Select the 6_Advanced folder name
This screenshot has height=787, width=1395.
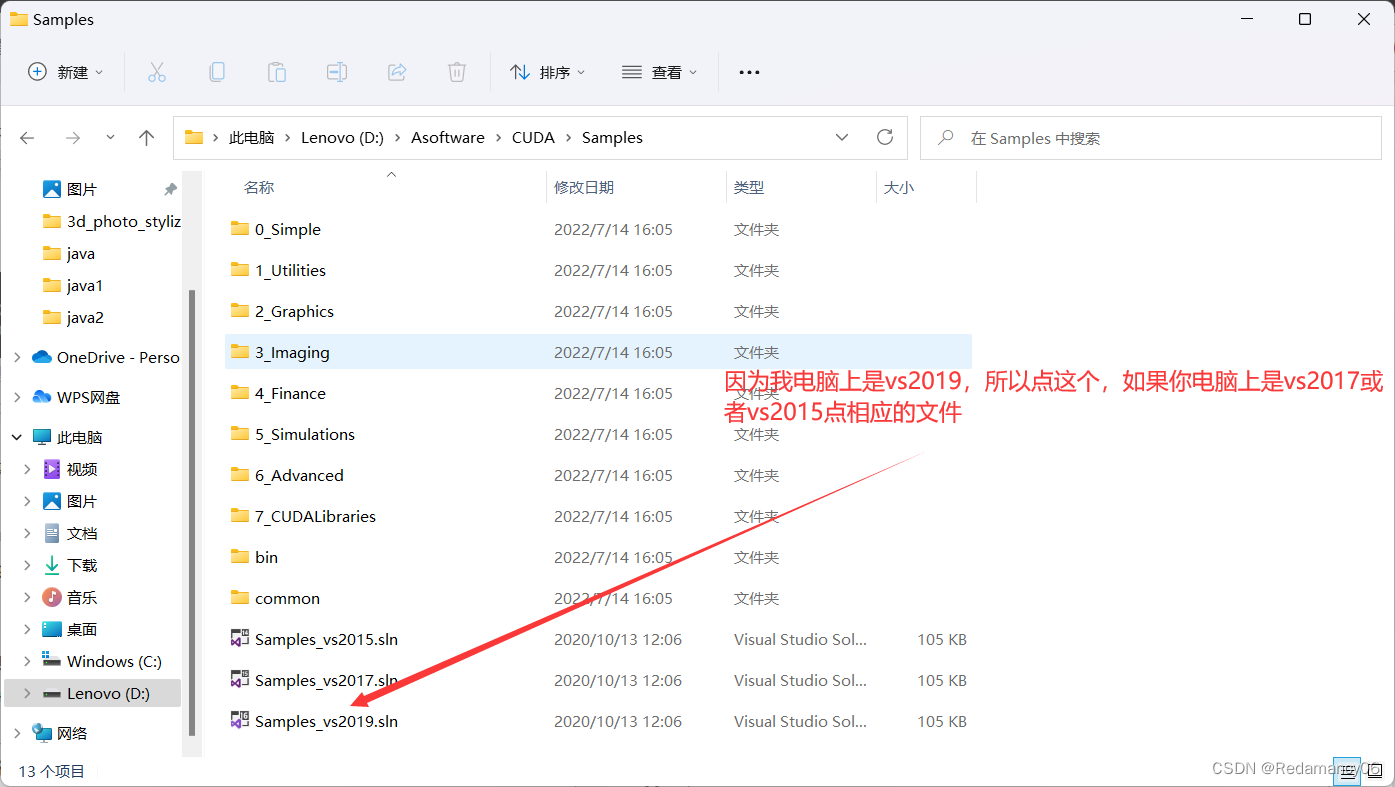(299, 475)
